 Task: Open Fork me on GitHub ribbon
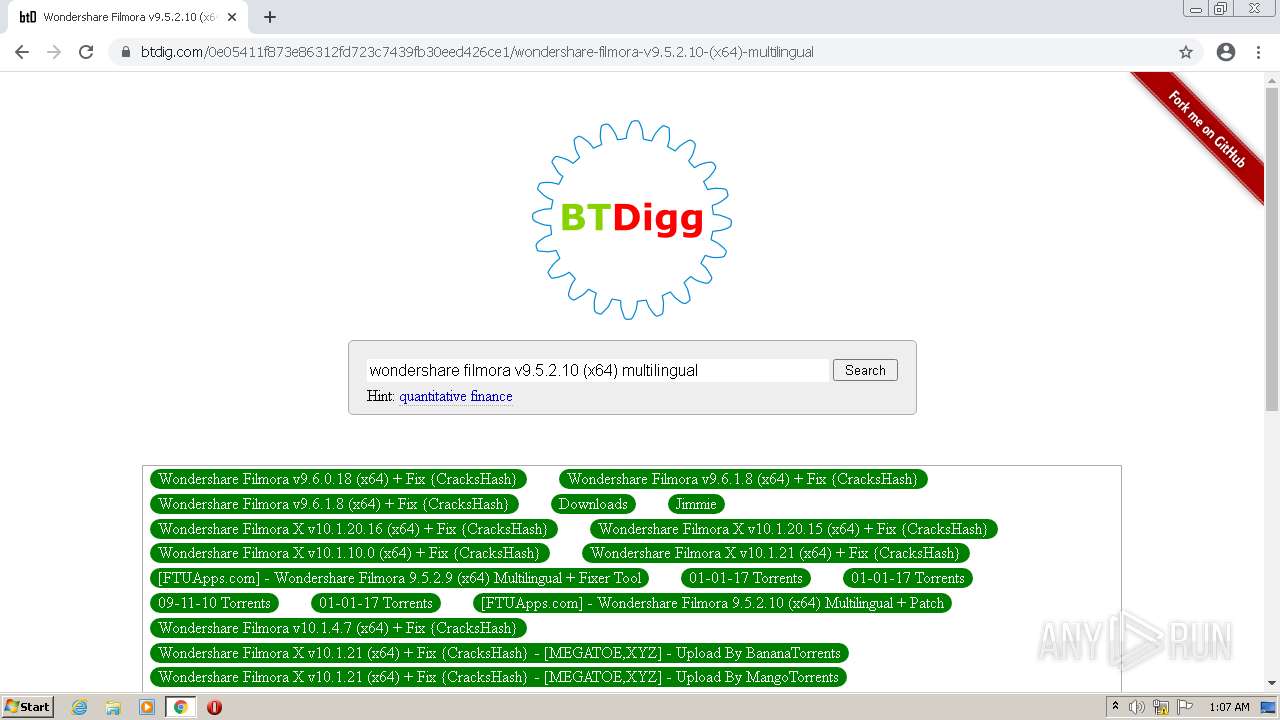(1206, 130)
